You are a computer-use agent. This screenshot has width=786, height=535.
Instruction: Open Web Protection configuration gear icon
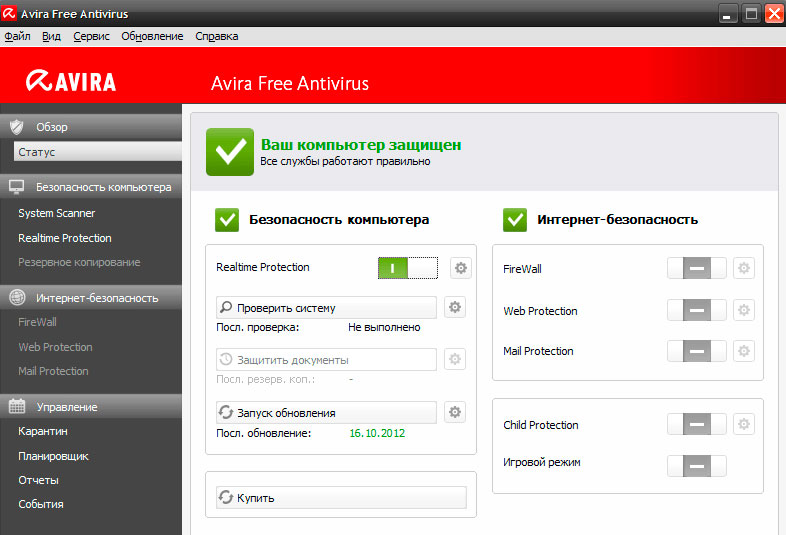[743, 310]
